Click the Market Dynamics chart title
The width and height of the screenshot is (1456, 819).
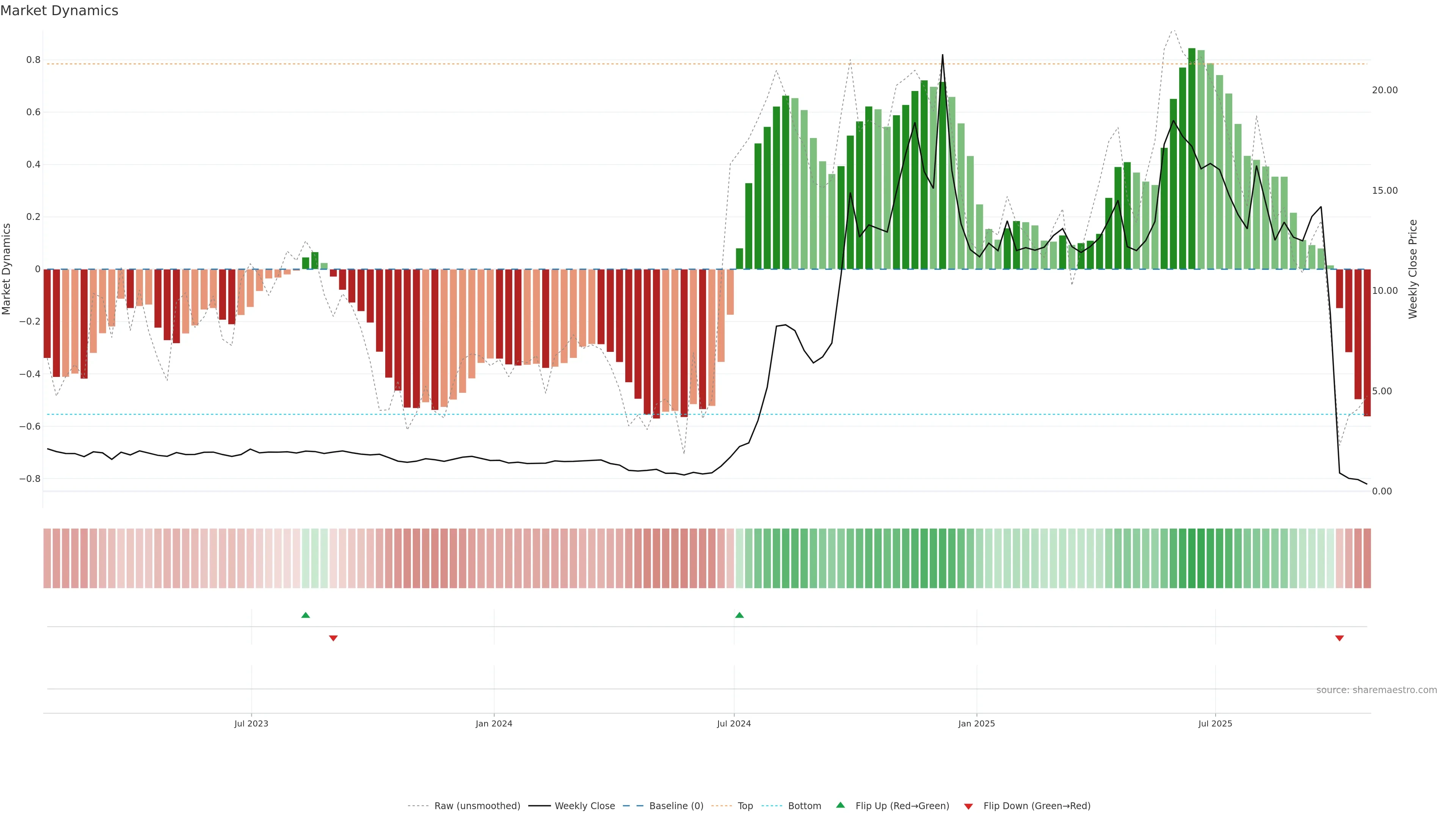pos(60,11)
